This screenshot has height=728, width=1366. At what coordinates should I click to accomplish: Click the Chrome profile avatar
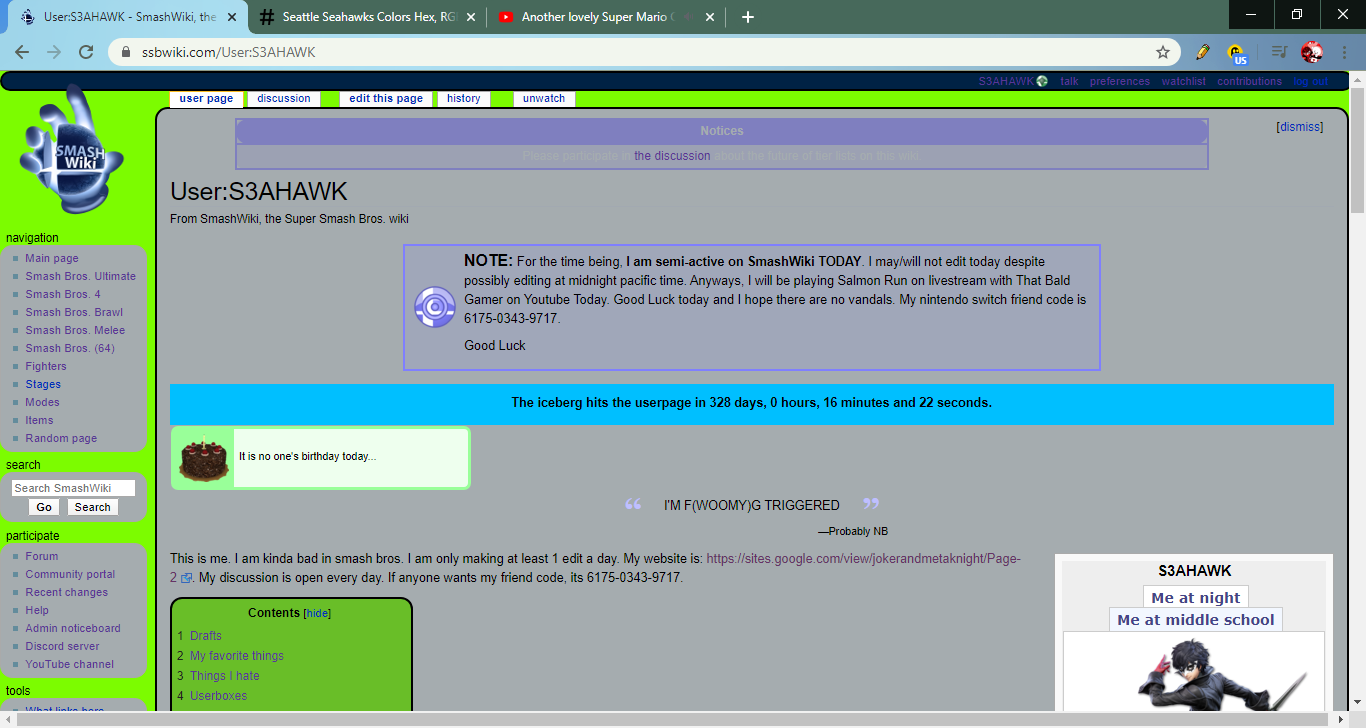click(x=1312, y=52)
